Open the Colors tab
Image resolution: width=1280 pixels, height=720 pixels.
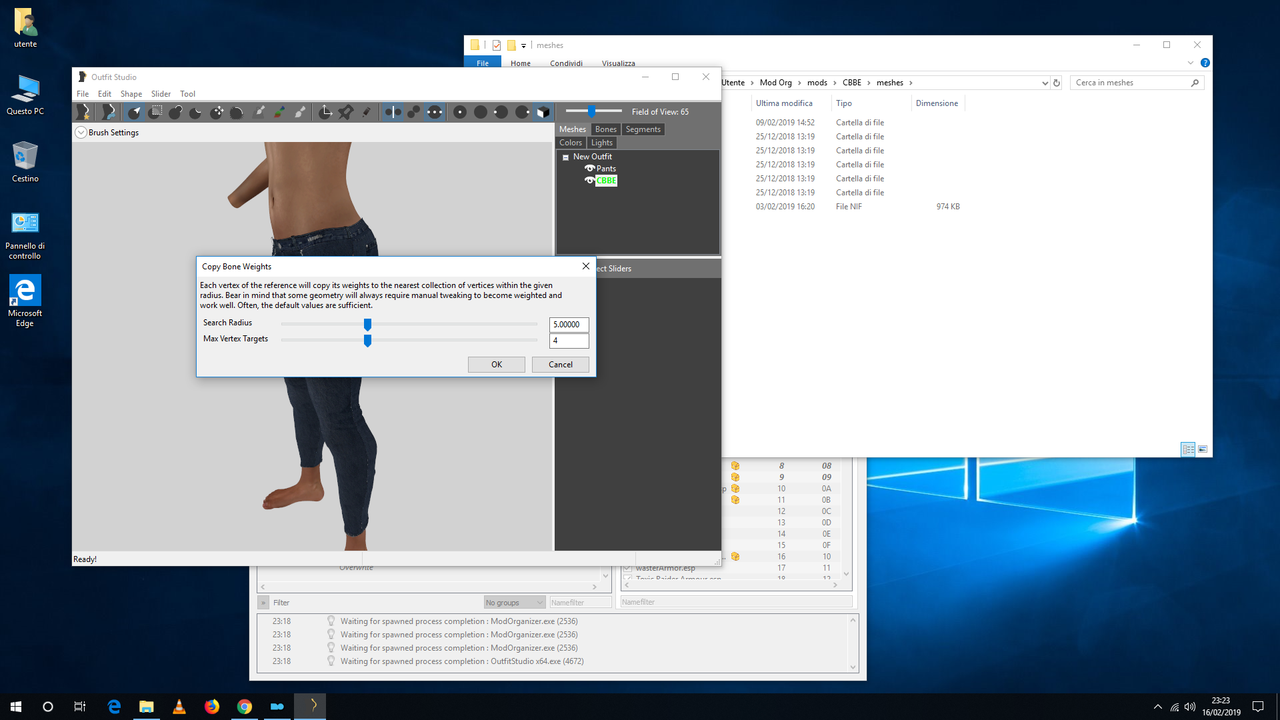[x=571, y=143]
